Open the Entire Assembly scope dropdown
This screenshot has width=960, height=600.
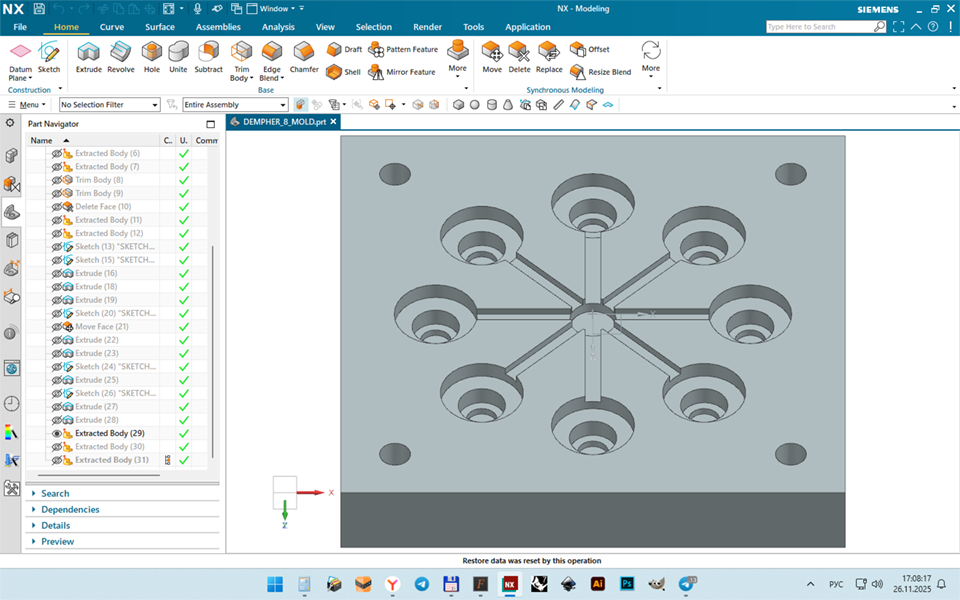tap(235, 105)
